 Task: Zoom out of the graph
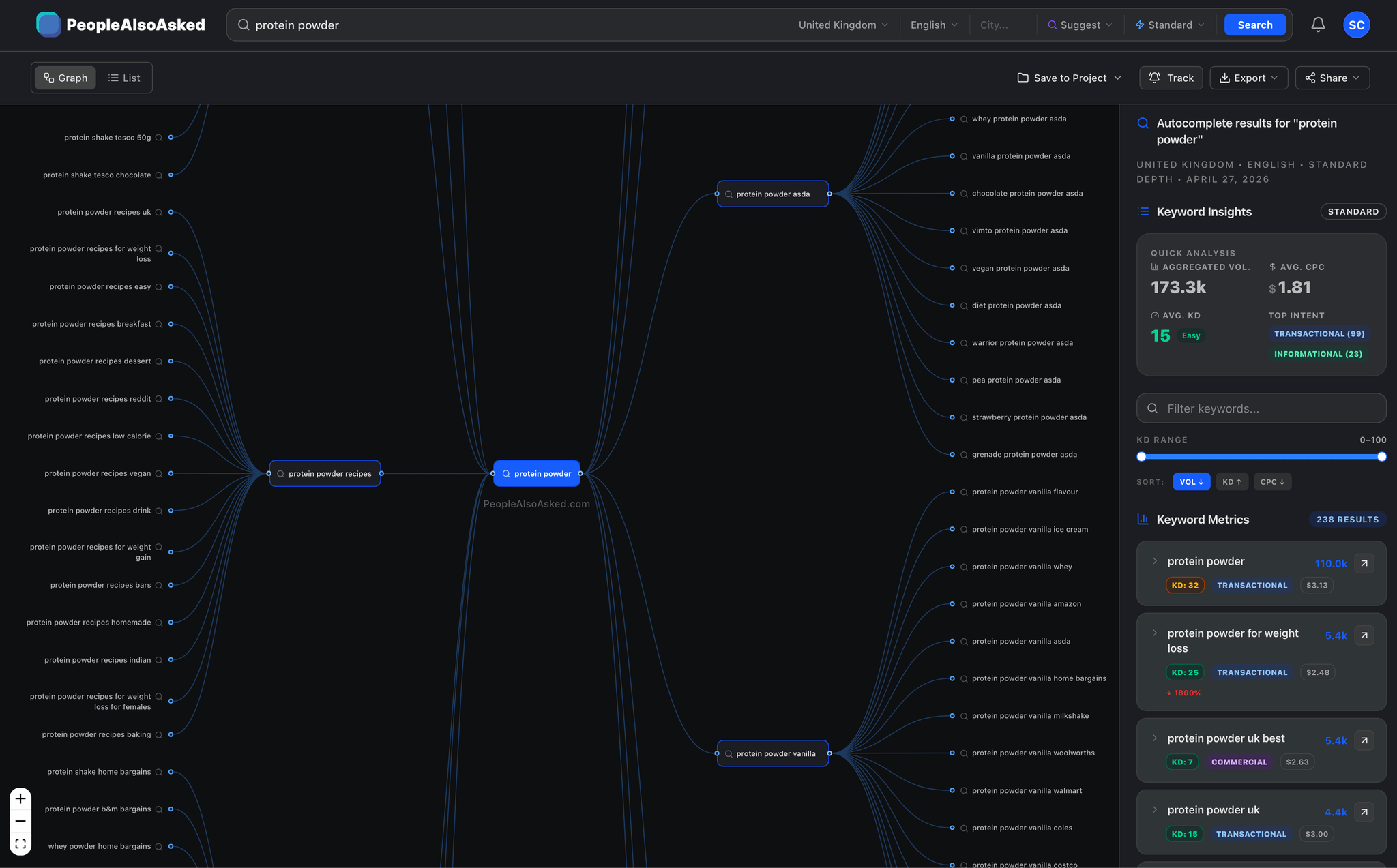(x=20, y=821)
